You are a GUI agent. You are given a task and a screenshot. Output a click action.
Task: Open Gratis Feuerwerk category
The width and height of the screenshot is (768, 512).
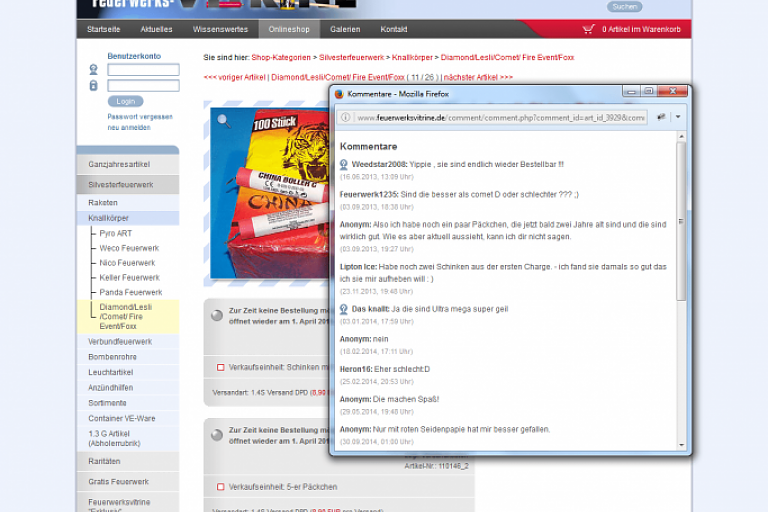click(x=128, y=482)
